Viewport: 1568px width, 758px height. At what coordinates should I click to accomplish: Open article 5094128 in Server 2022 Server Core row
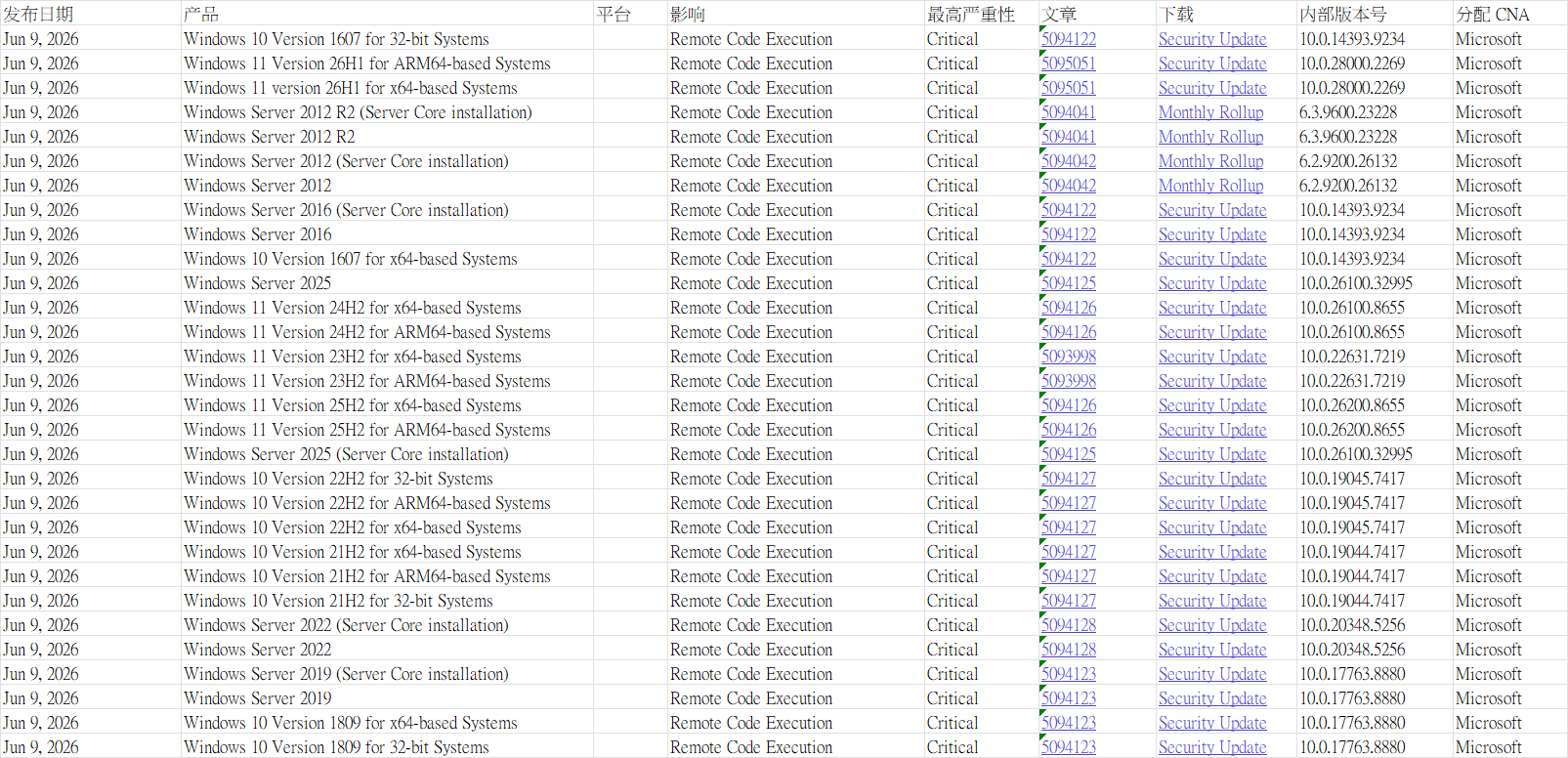(1069, 625)
